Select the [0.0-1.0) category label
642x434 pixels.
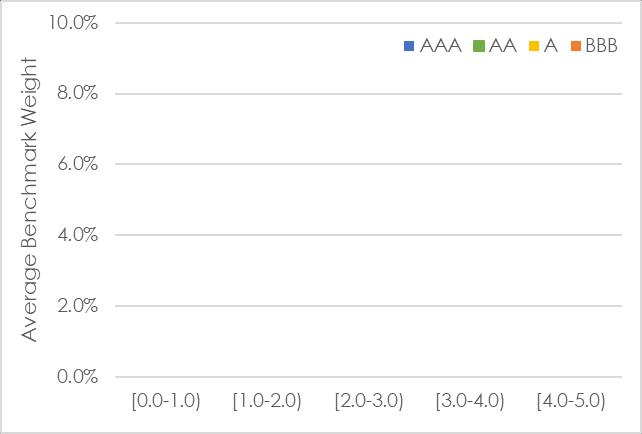point(166,401)
